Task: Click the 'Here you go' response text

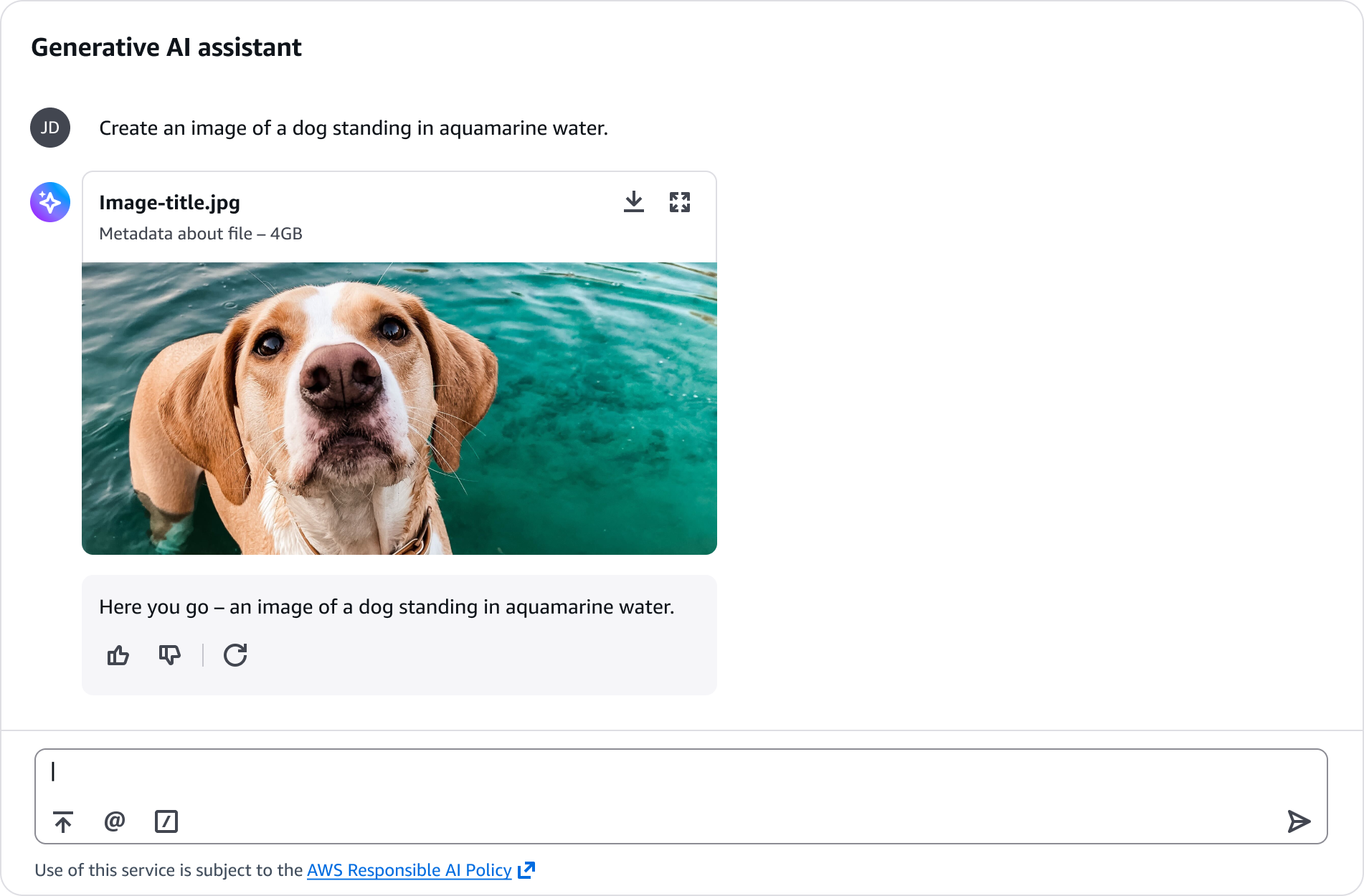Action: coord(387,607)
